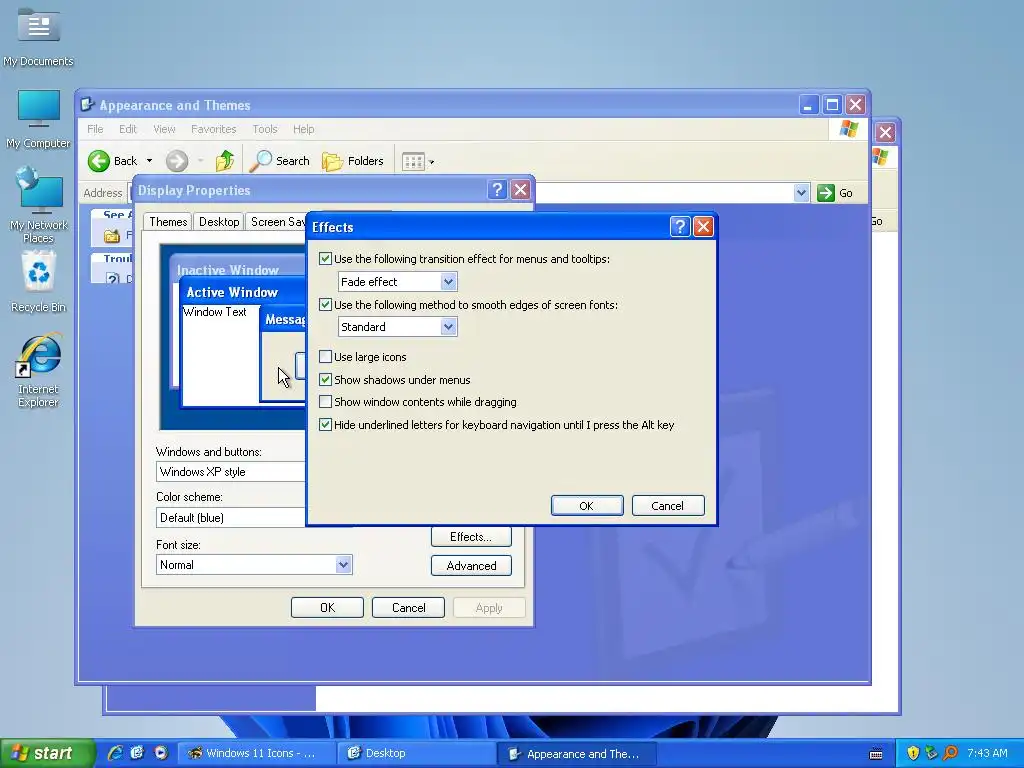Open the Edit menu
1024x768 pixels.
128,129
